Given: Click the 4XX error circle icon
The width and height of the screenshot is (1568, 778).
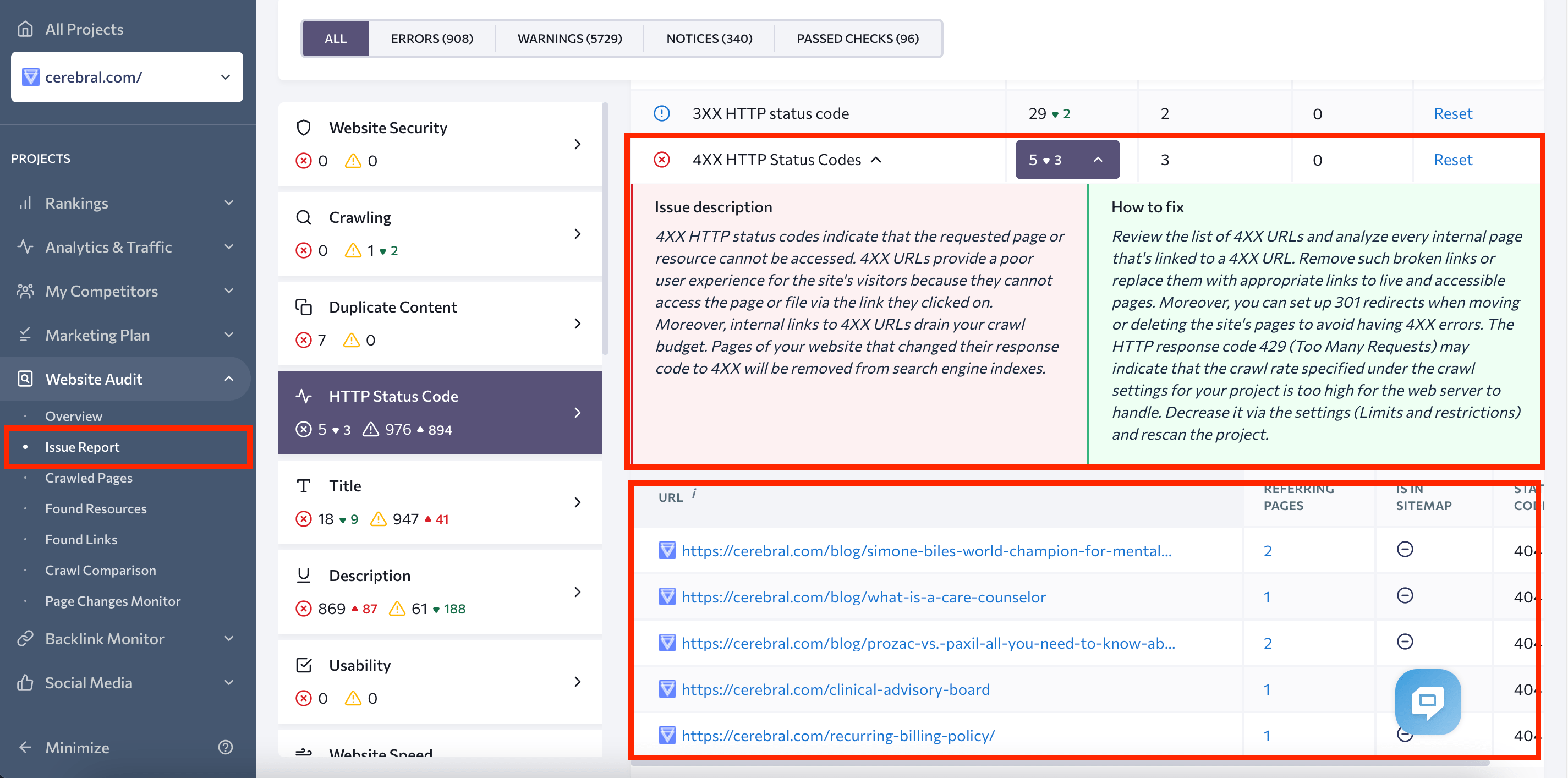Looking at the screenshot, I should [x=662, y=160].
